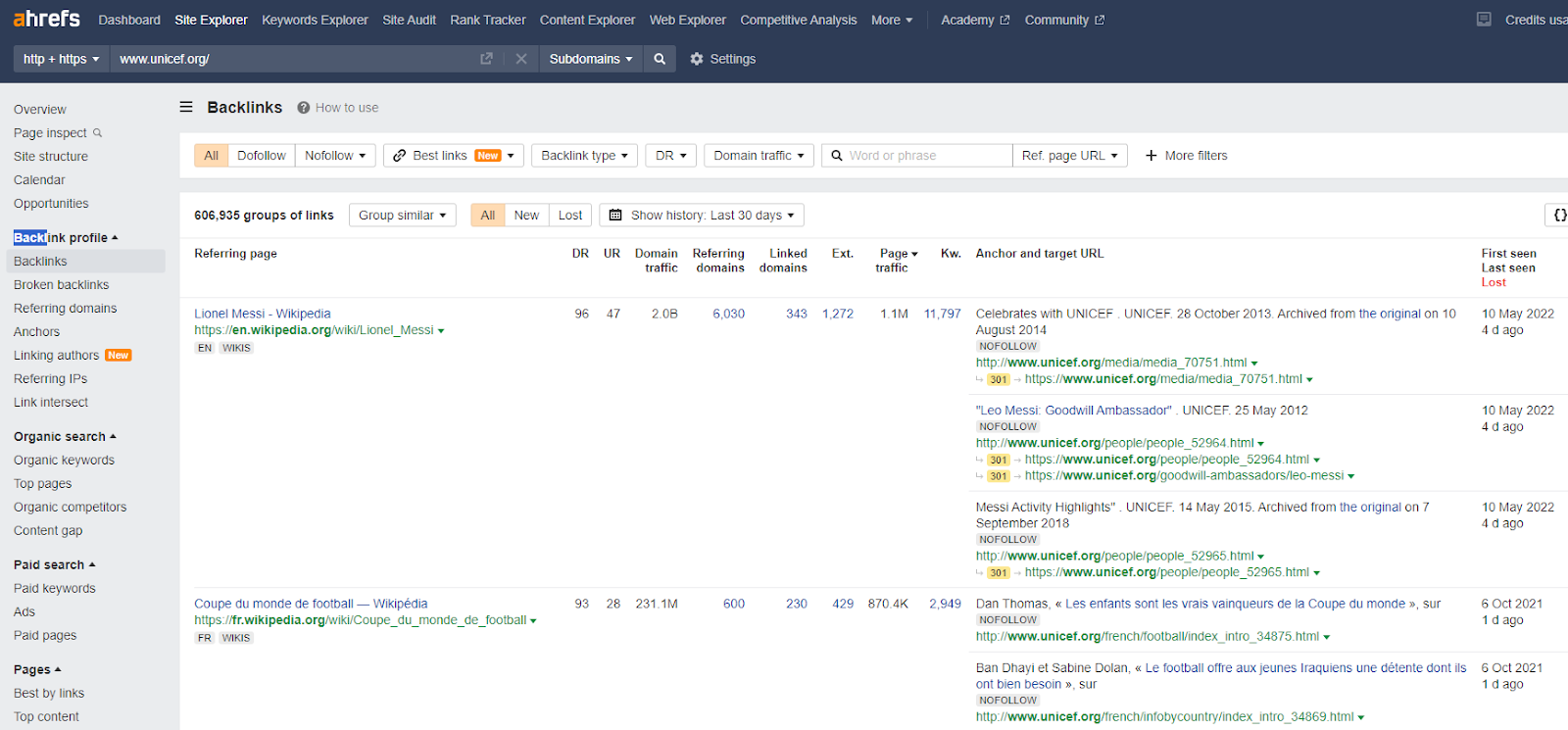Screen dimensions: 1568x730
Task: Open the Ref. page URL dropdown
Action: (1069, 156)
